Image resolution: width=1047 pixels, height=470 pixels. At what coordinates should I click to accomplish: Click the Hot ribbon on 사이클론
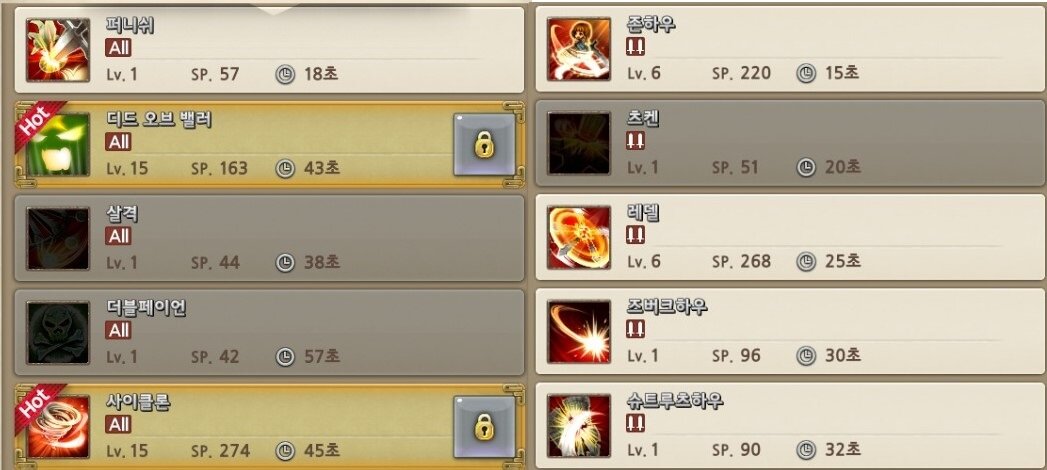[x=39, y=402]
